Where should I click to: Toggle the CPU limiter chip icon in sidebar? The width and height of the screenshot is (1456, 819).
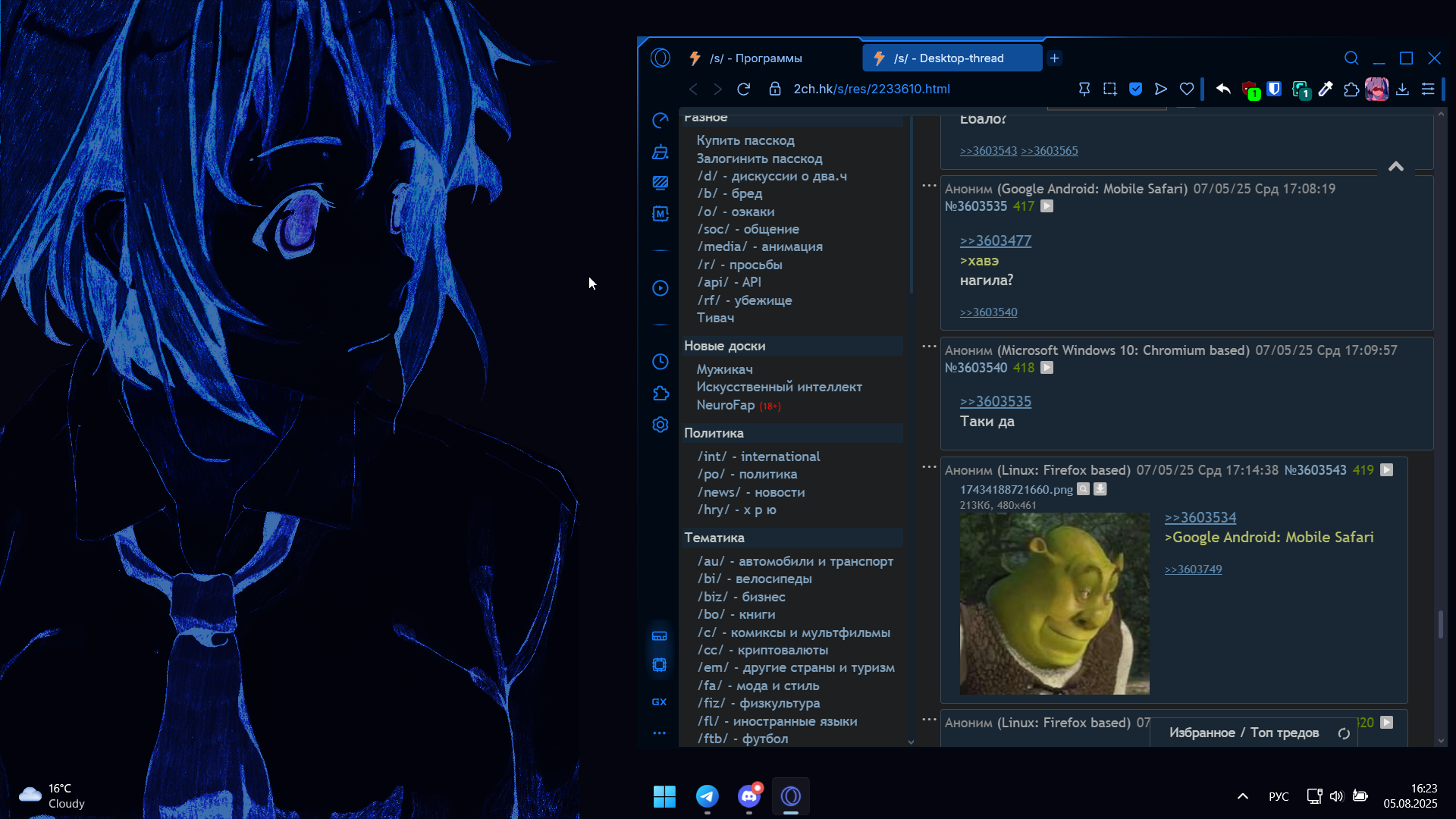coord(660,665)
